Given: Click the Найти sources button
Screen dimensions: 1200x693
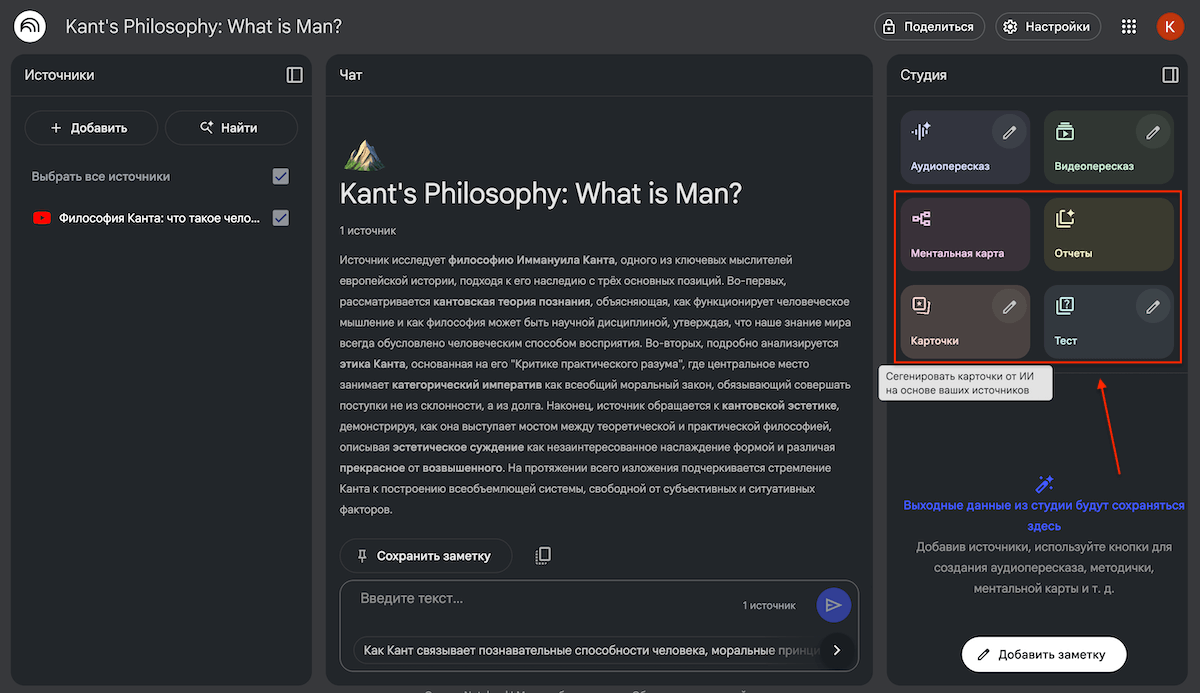Looking at the screenshot, I should pyautogui.click(x=231, y=128).
